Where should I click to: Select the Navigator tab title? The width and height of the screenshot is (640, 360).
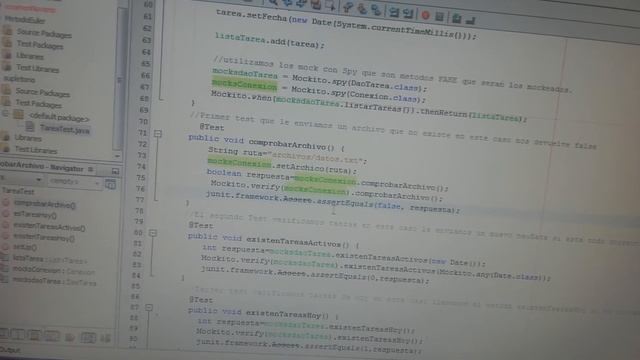42,167
